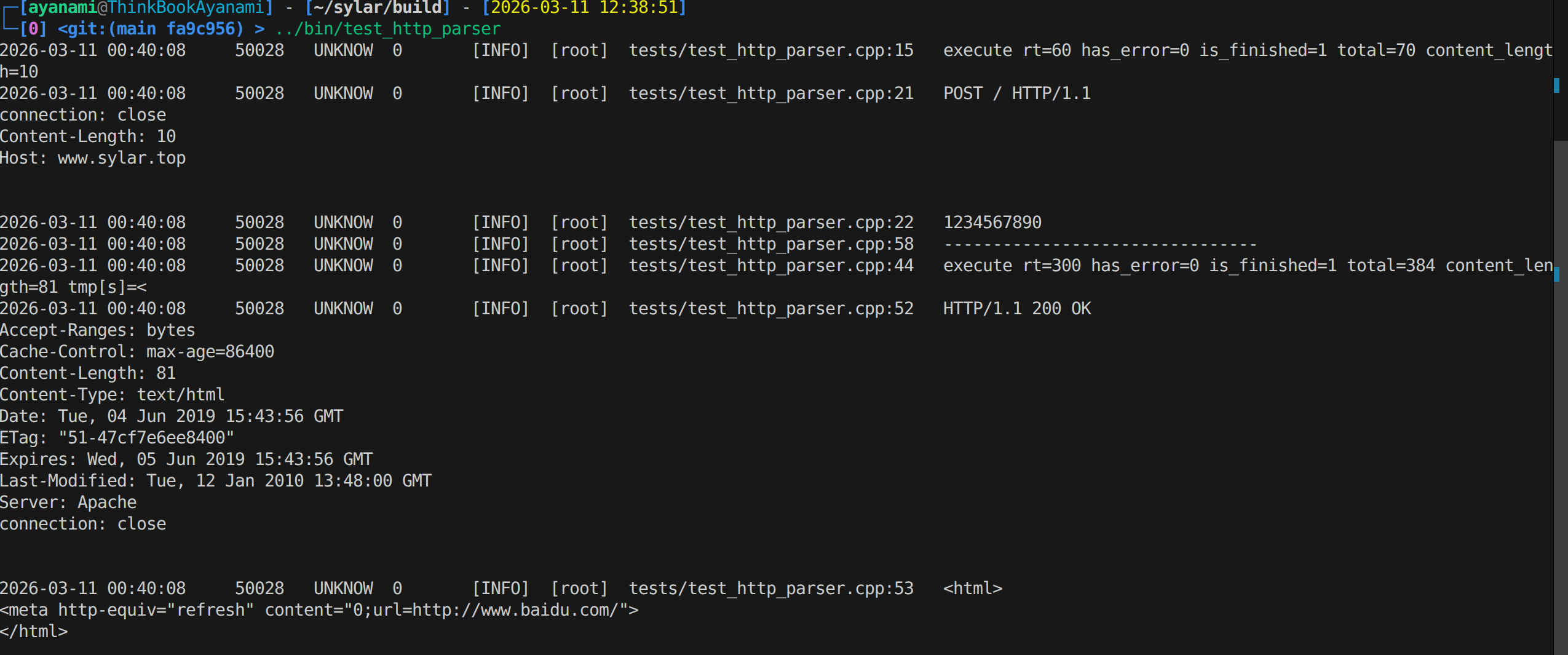Click the lower blue scrollbar marker

(x=1557, y=274)
